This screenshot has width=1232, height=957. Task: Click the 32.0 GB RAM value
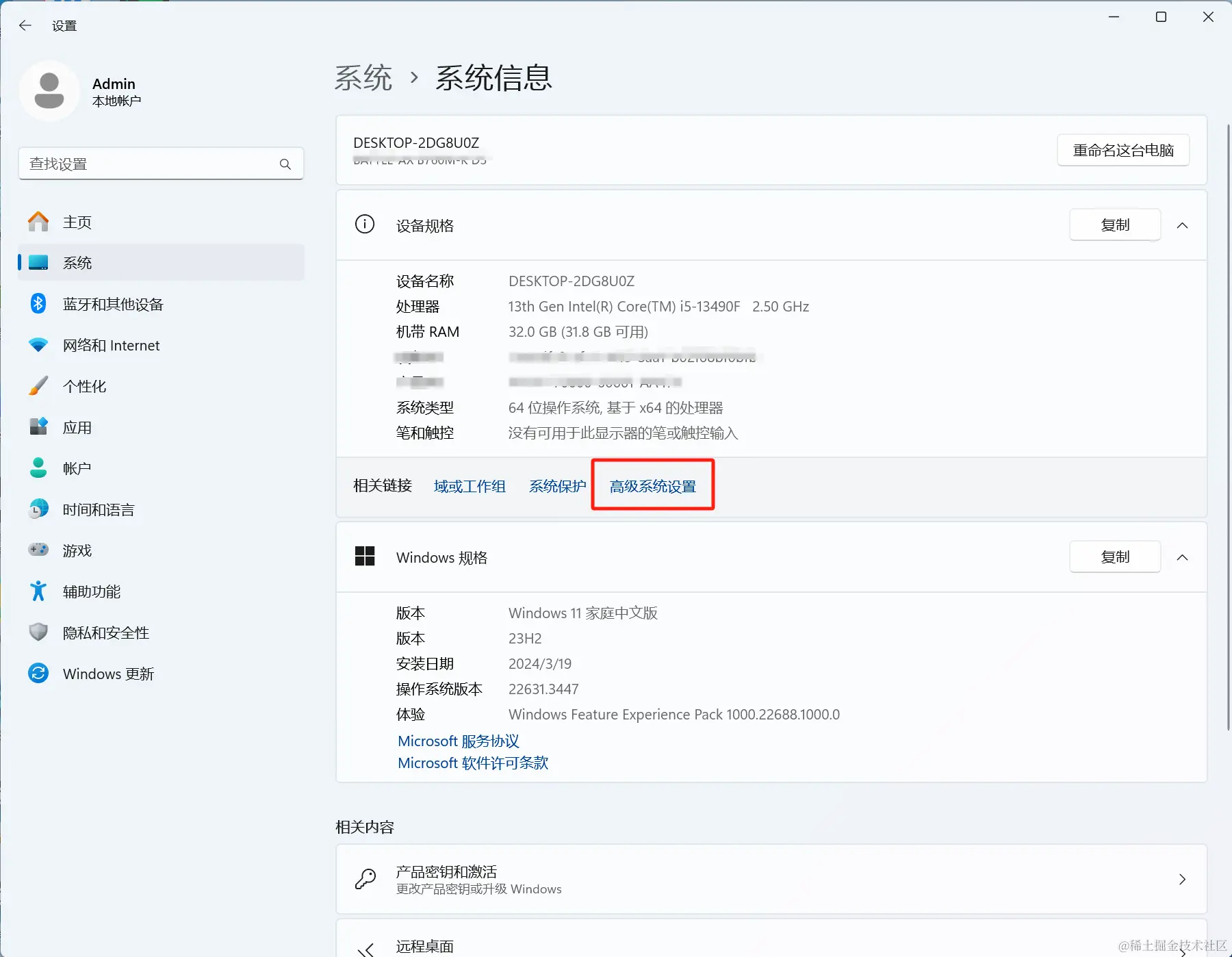[578, 332]
